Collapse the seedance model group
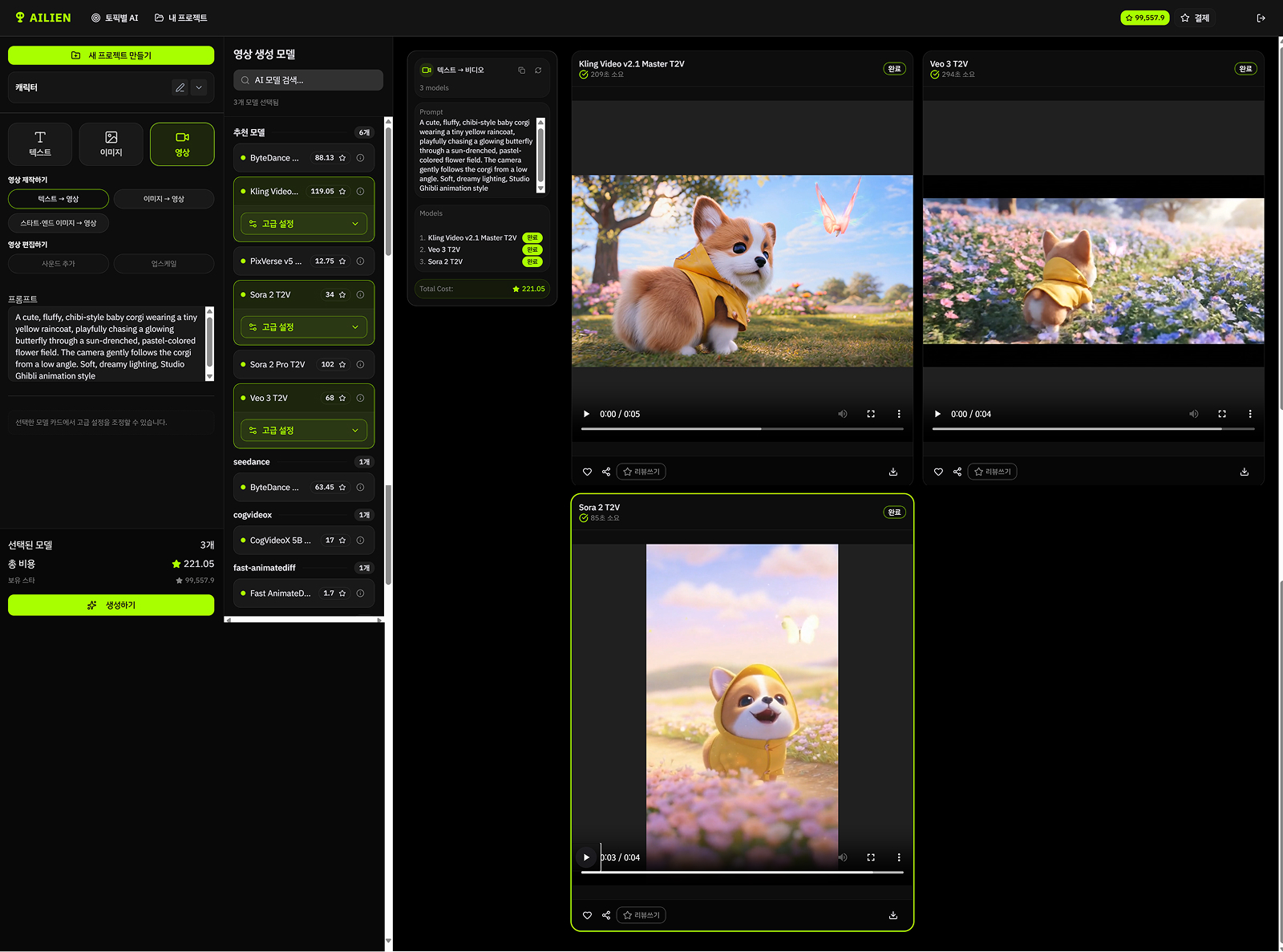 click(304, 462)
